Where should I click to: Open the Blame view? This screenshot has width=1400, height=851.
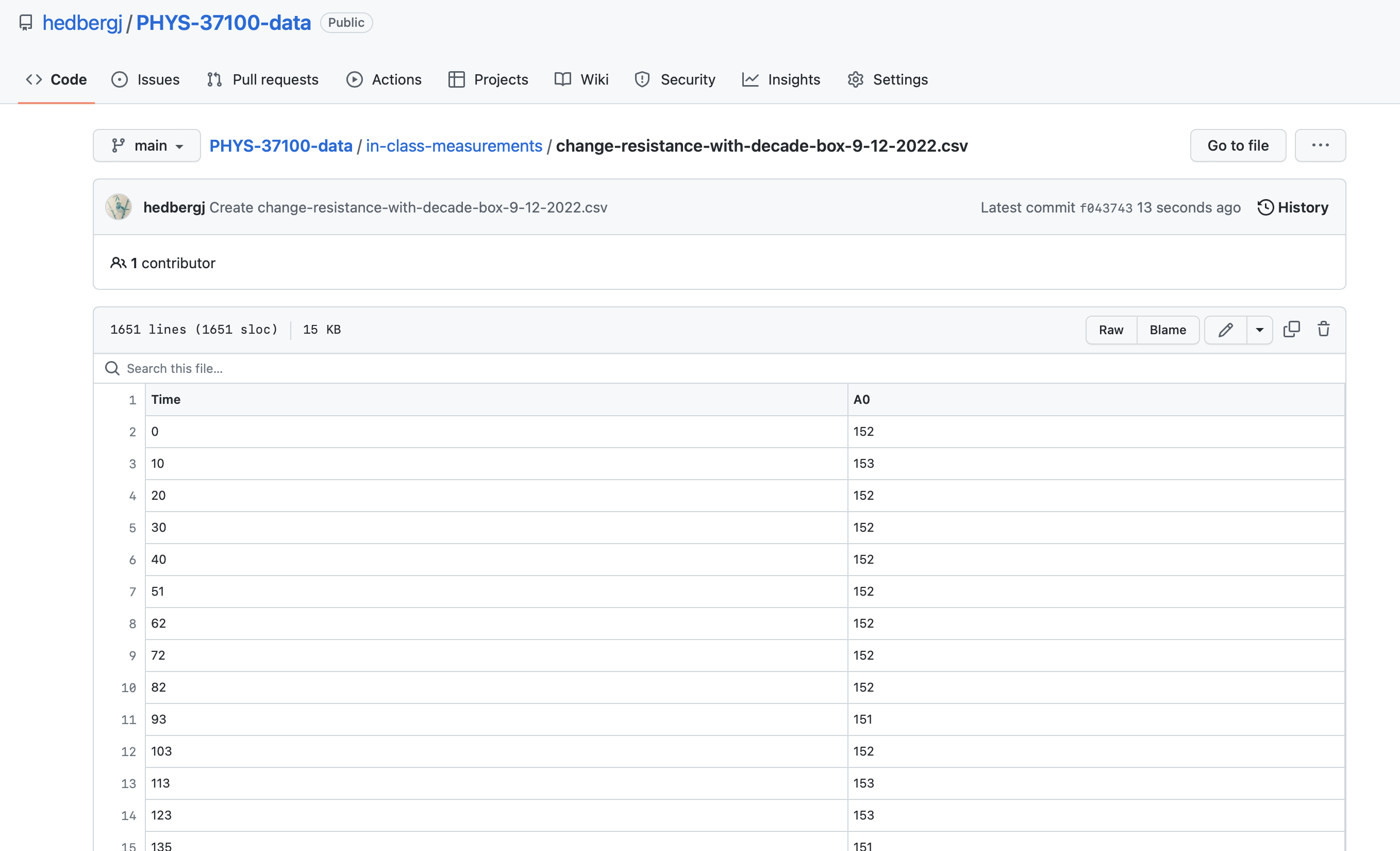(x=1168, y=330)
